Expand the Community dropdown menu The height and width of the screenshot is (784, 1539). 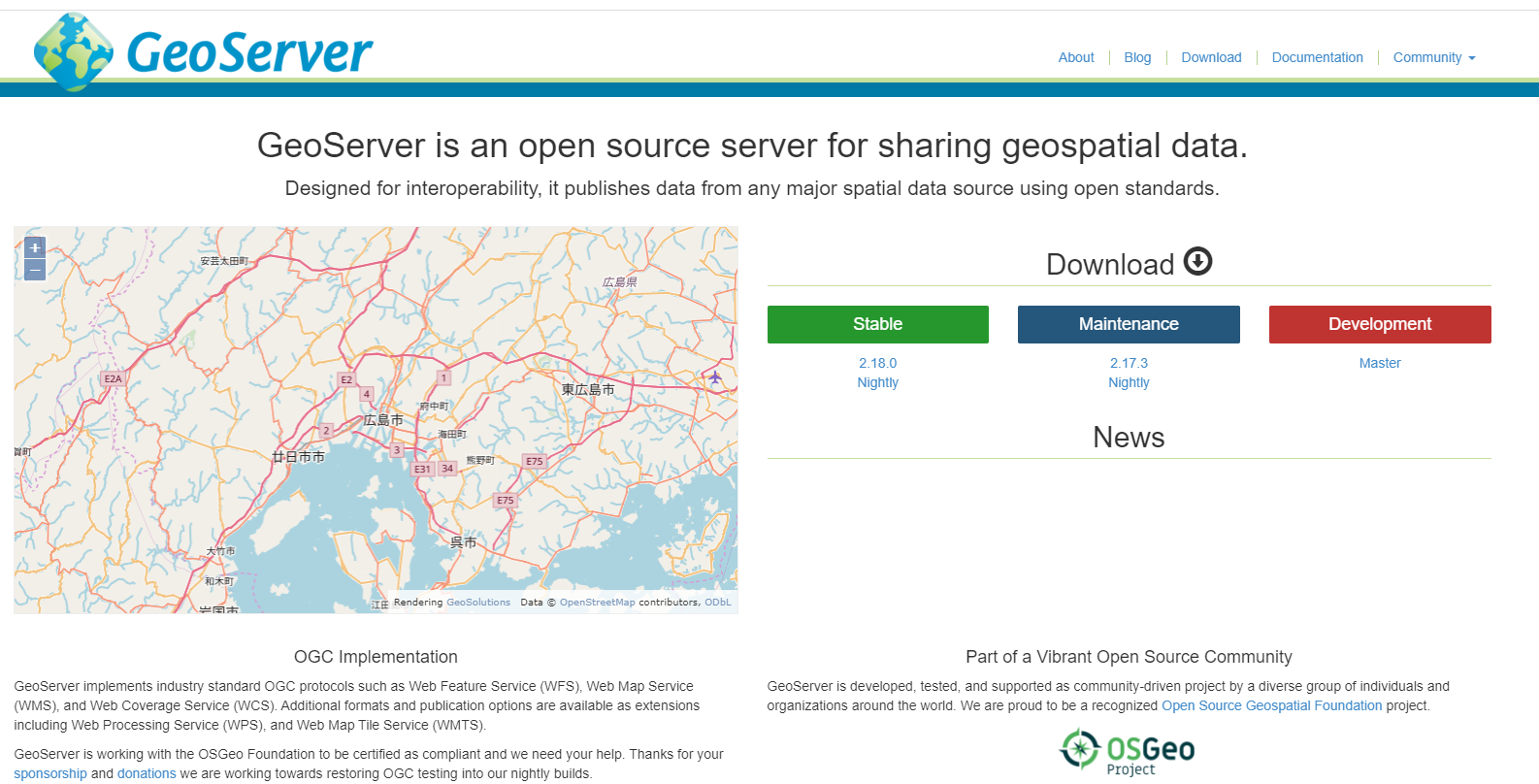[x=1434, y=57]
